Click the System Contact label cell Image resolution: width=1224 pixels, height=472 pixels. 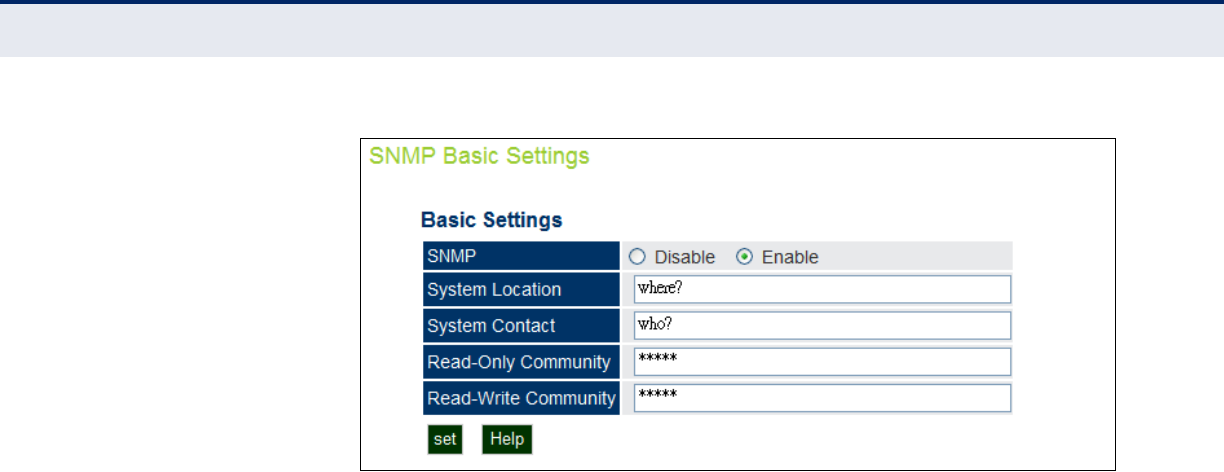coord(521,326)
